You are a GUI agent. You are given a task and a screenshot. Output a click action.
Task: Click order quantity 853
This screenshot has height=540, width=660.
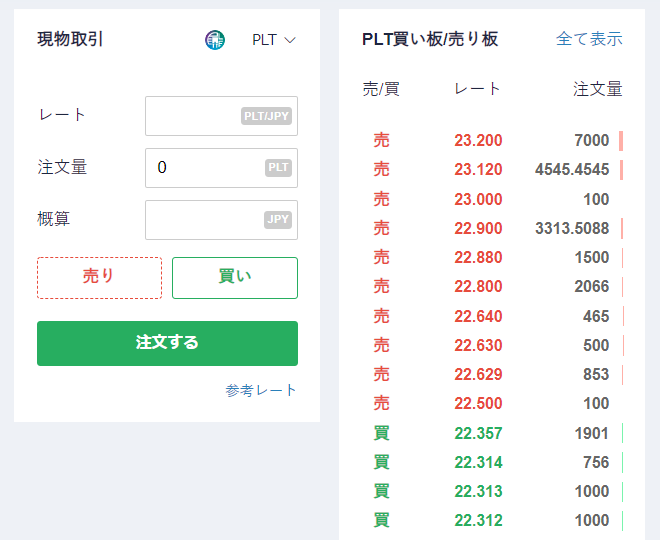coord(596,374)
